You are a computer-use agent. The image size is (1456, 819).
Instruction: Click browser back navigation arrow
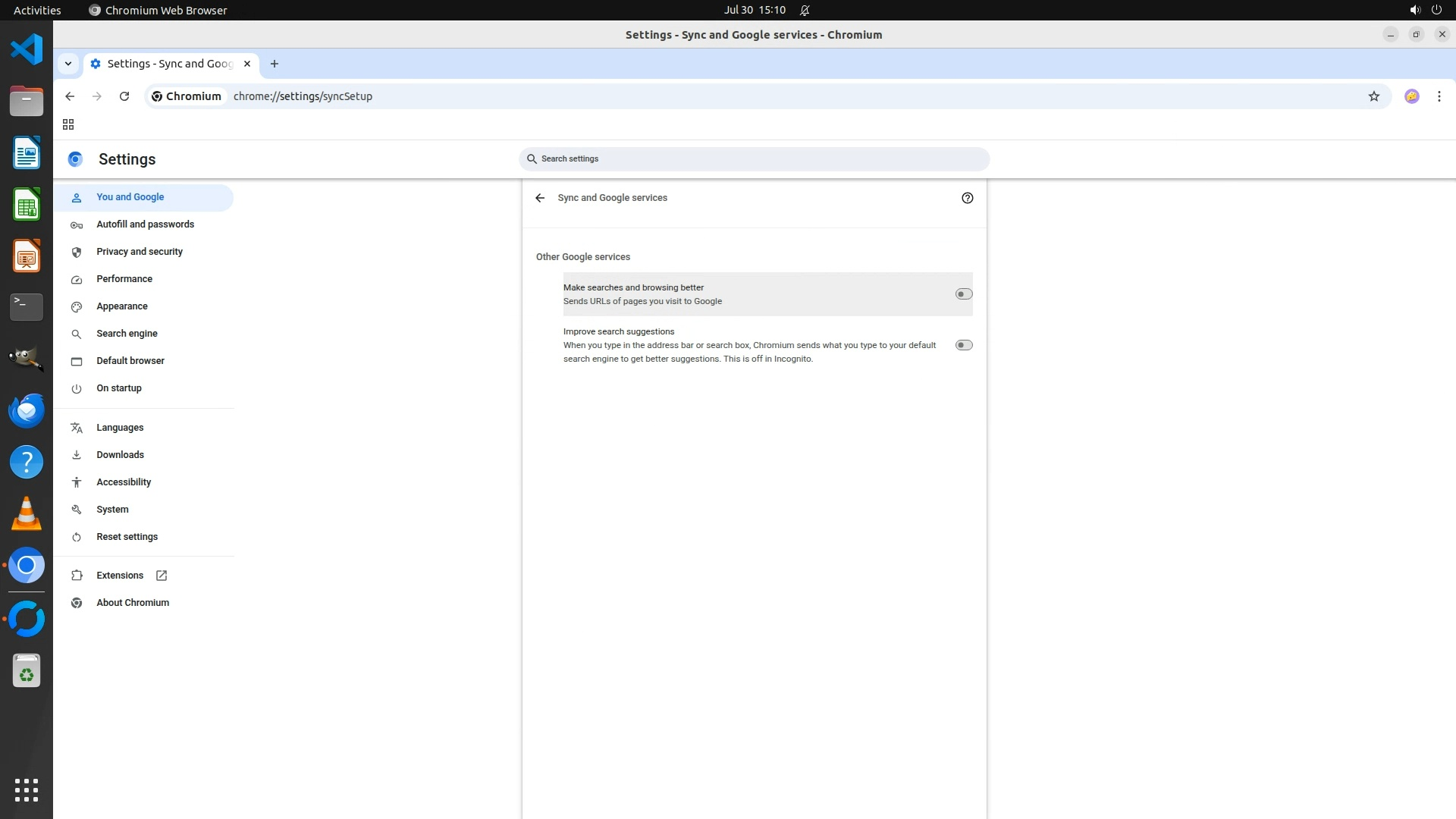click(70, 96)
